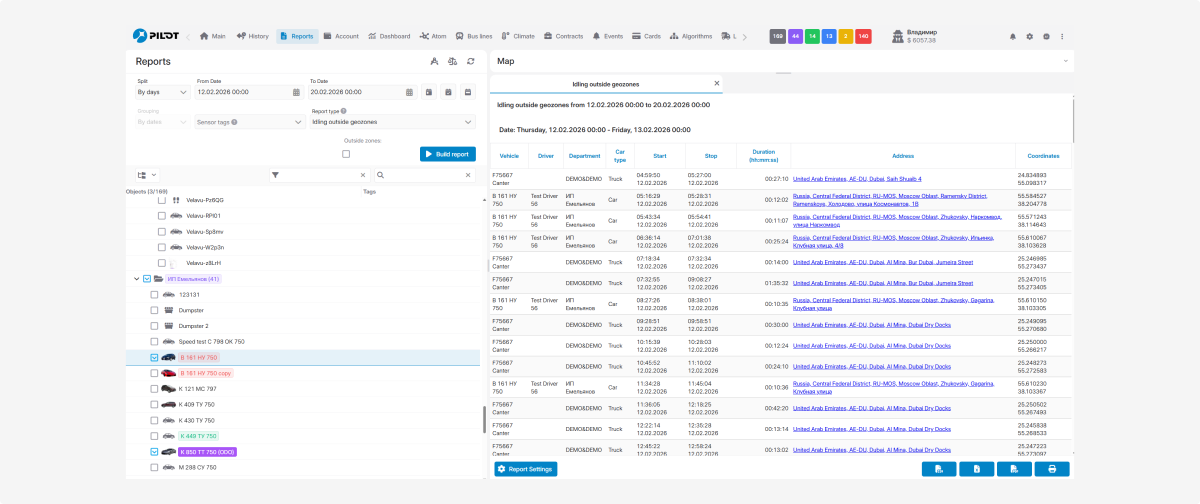This screenshot has width=1200, height=504.
Task: Open the Split By days dropdown
Action: click(x=162, y=92)
